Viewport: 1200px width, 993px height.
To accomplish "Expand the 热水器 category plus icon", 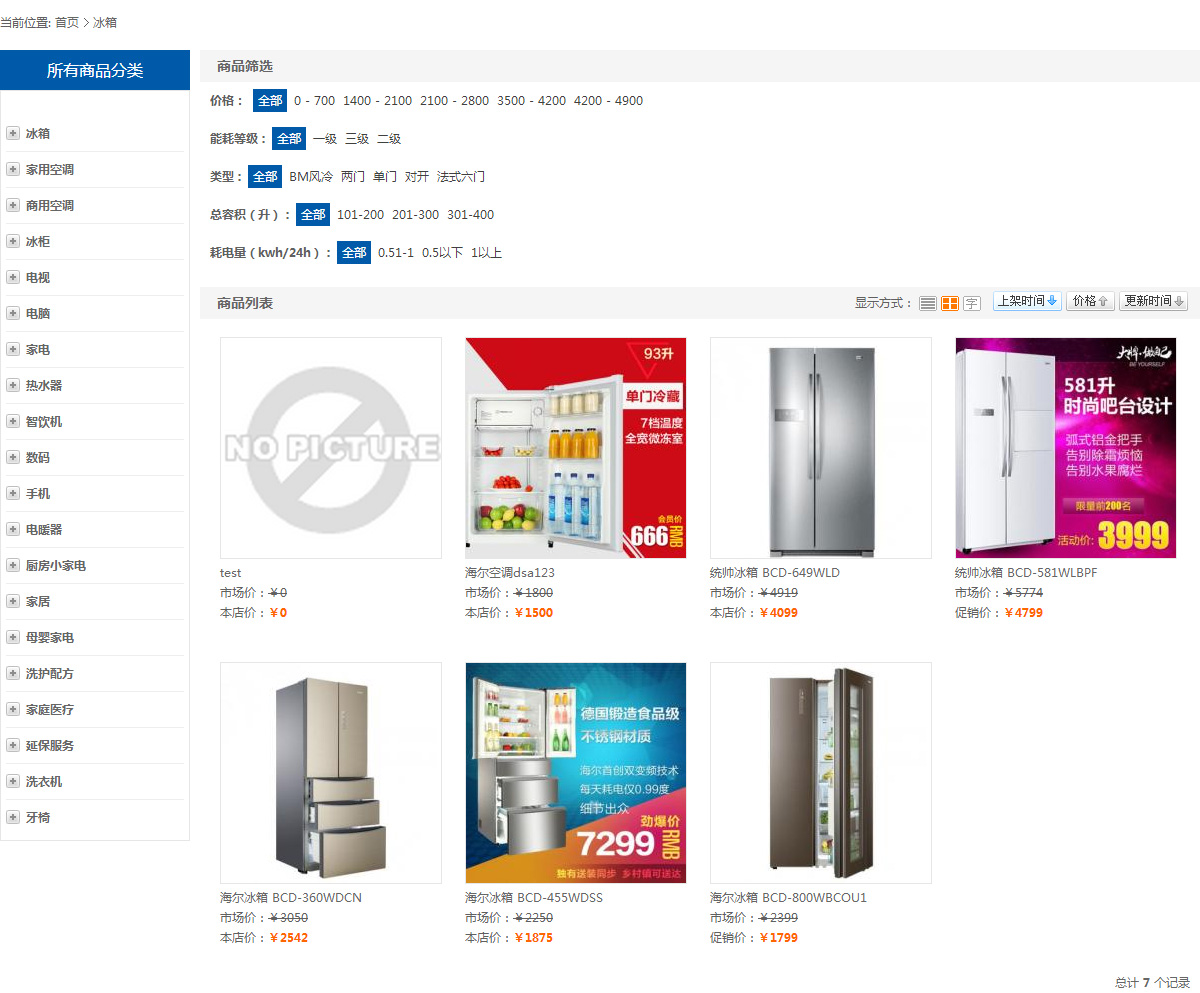I will tap(13, 385).
